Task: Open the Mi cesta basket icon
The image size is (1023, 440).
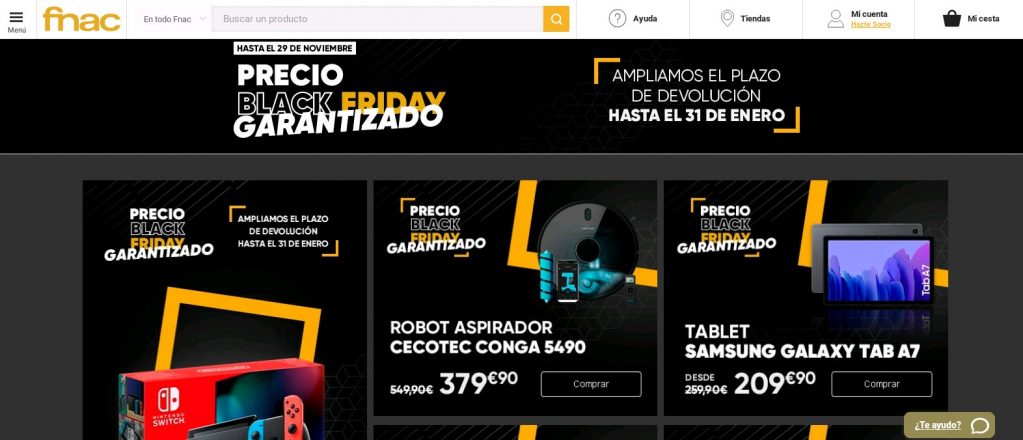Action: tap(952, 18)
